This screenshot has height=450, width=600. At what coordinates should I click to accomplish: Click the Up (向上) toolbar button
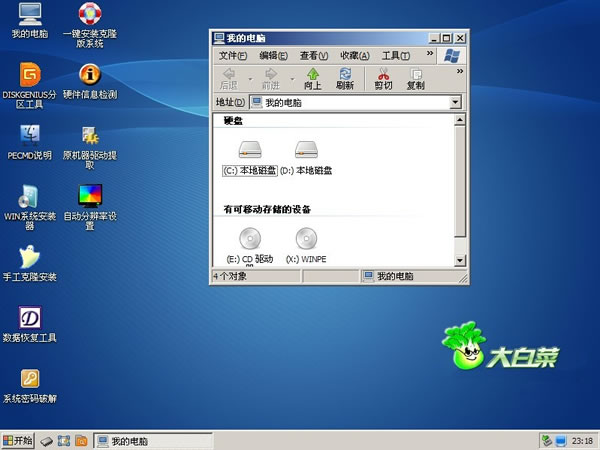click(x=313, y=79)
